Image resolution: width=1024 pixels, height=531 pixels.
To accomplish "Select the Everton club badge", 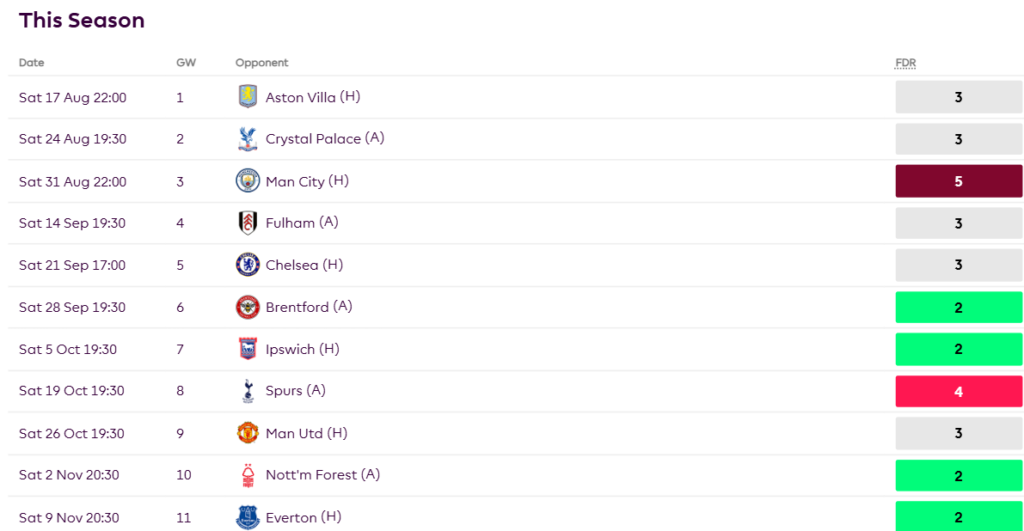I will pos(247,517).
